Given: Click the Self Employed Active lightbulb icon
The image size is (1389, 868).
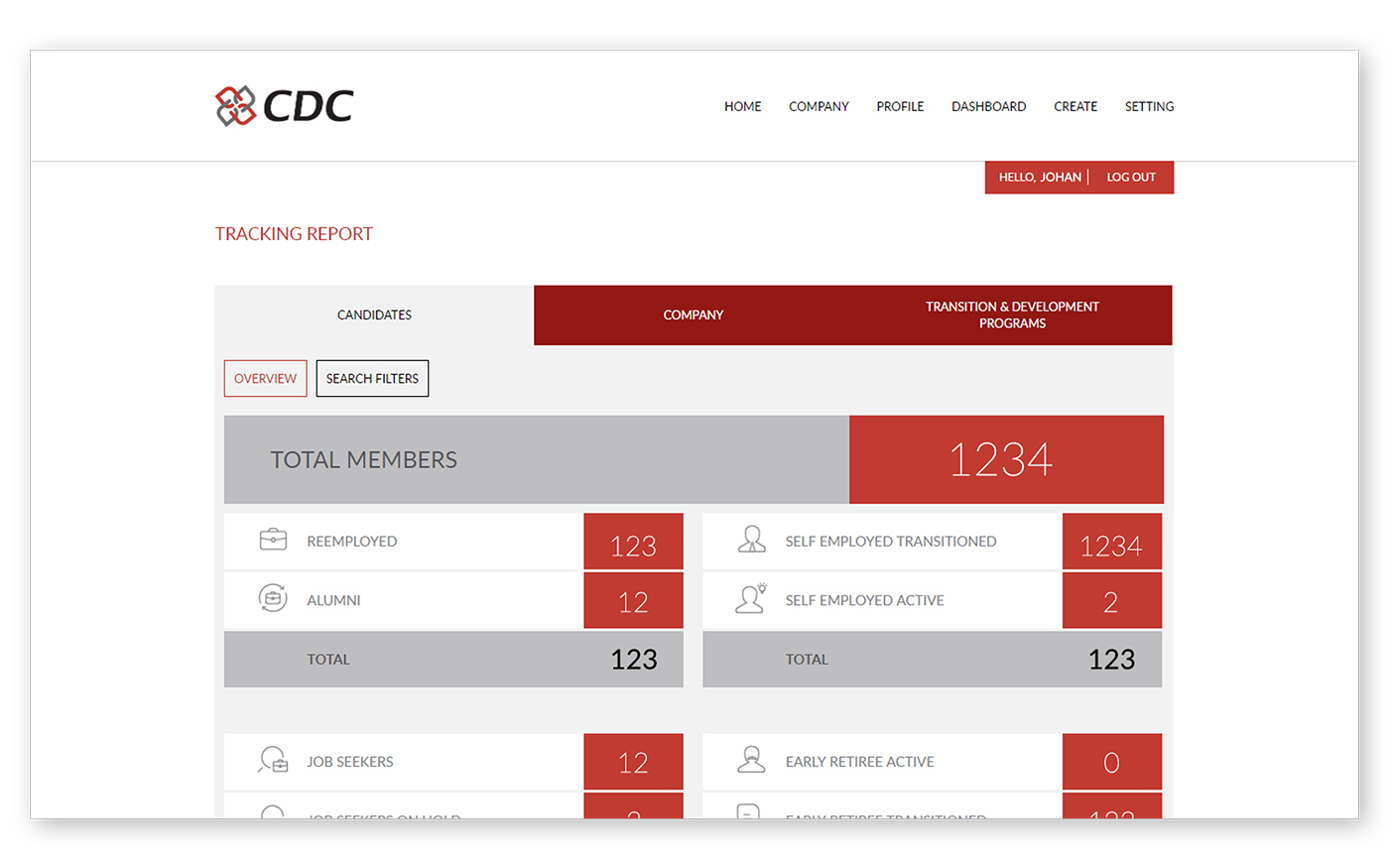Looking at the screenshot, I should coord(751,598).
